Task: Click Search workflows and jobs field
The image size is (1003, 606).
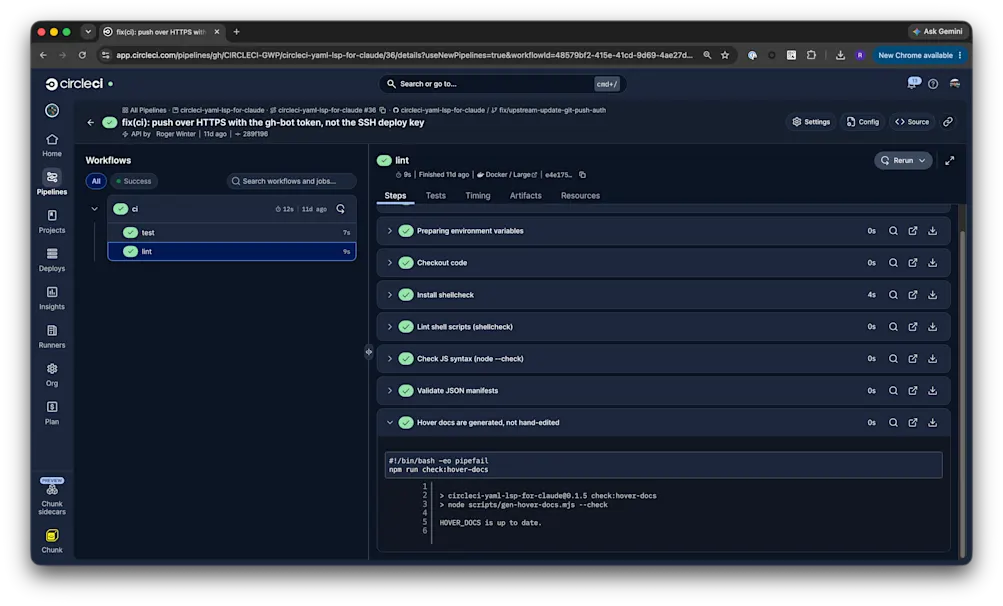Action: click(291, 181)
